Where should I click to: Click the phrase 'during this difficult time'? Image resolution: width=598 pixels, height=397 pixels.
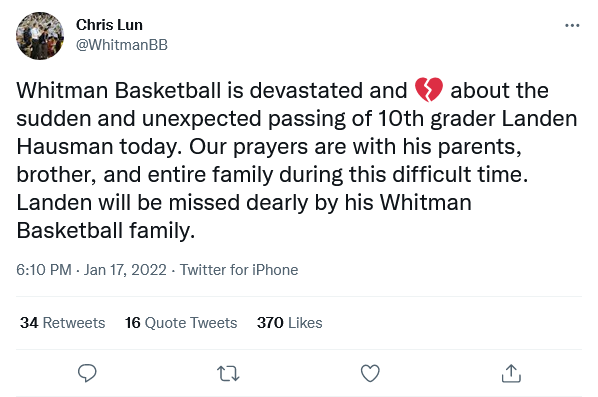point(403,175)
